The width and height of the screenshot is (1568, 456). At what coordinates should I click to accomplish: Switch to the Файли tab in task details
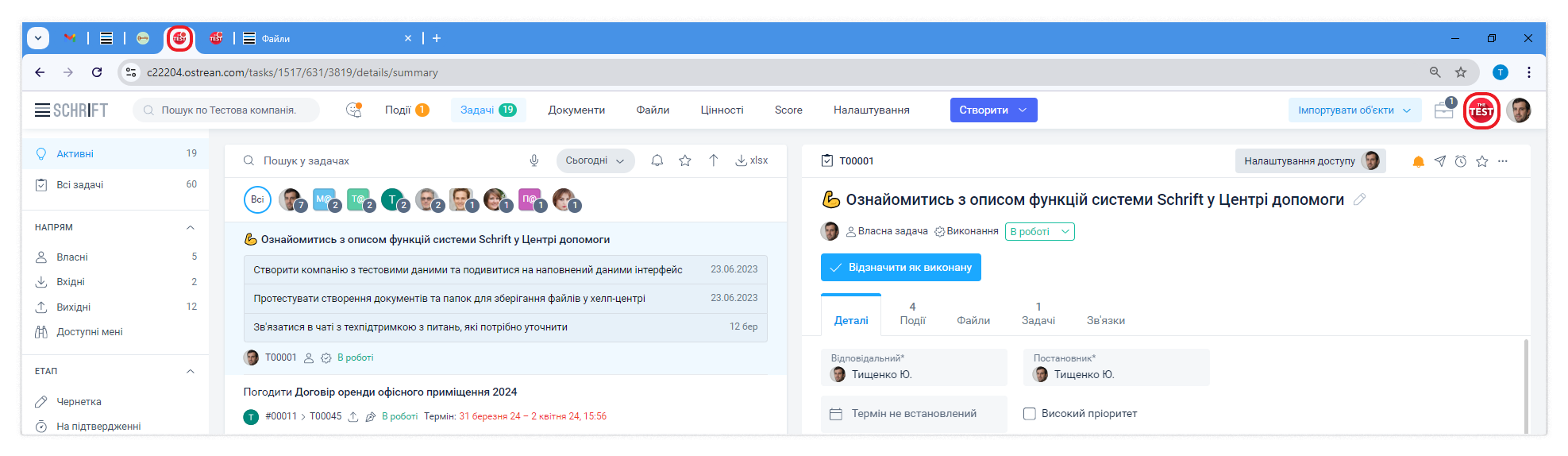pos(973,320)
